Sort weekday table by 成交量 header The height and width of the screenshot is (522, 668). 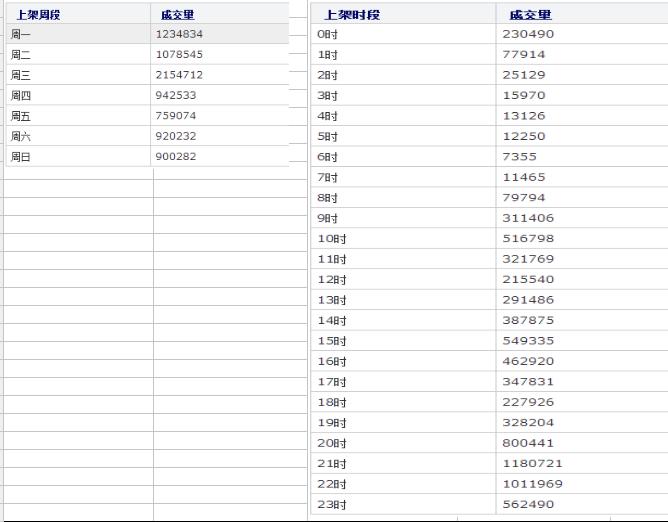178,15
